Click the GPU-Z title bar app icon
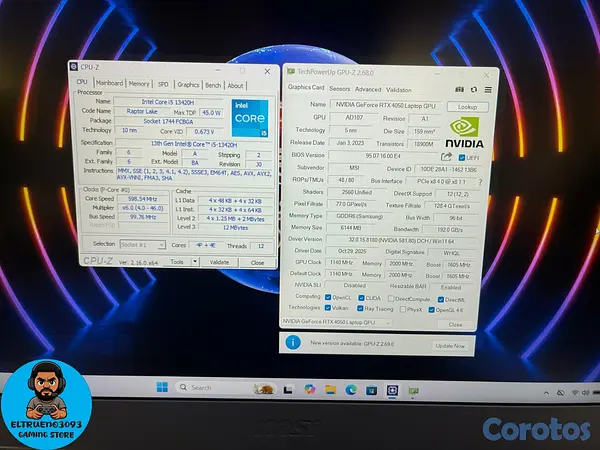This screenshot has height=450, width=600. point(291,72)
